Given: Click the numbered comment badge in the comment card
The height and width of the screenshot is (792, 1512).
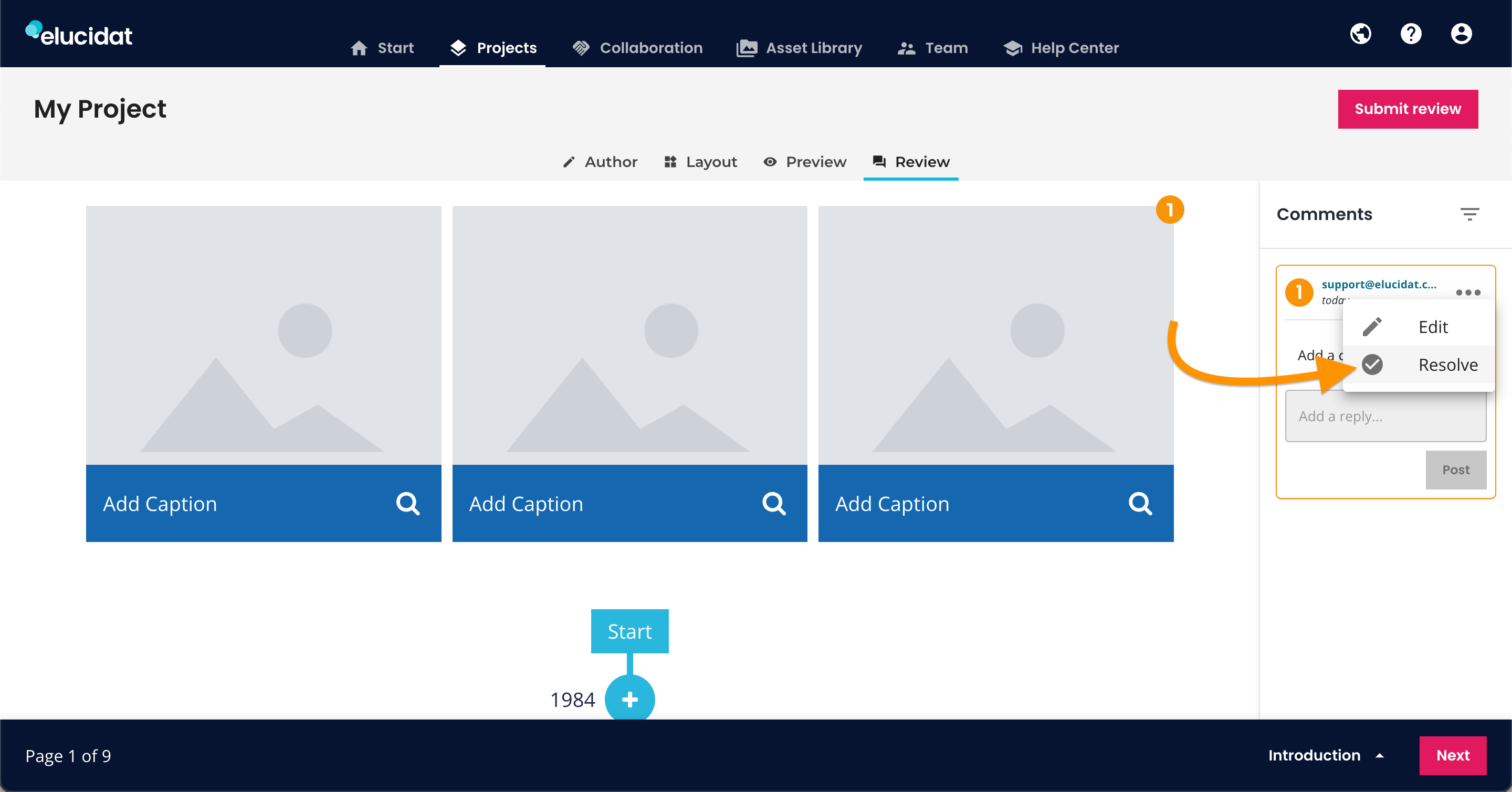Looking at the screenshot, I should point(1299,293).
